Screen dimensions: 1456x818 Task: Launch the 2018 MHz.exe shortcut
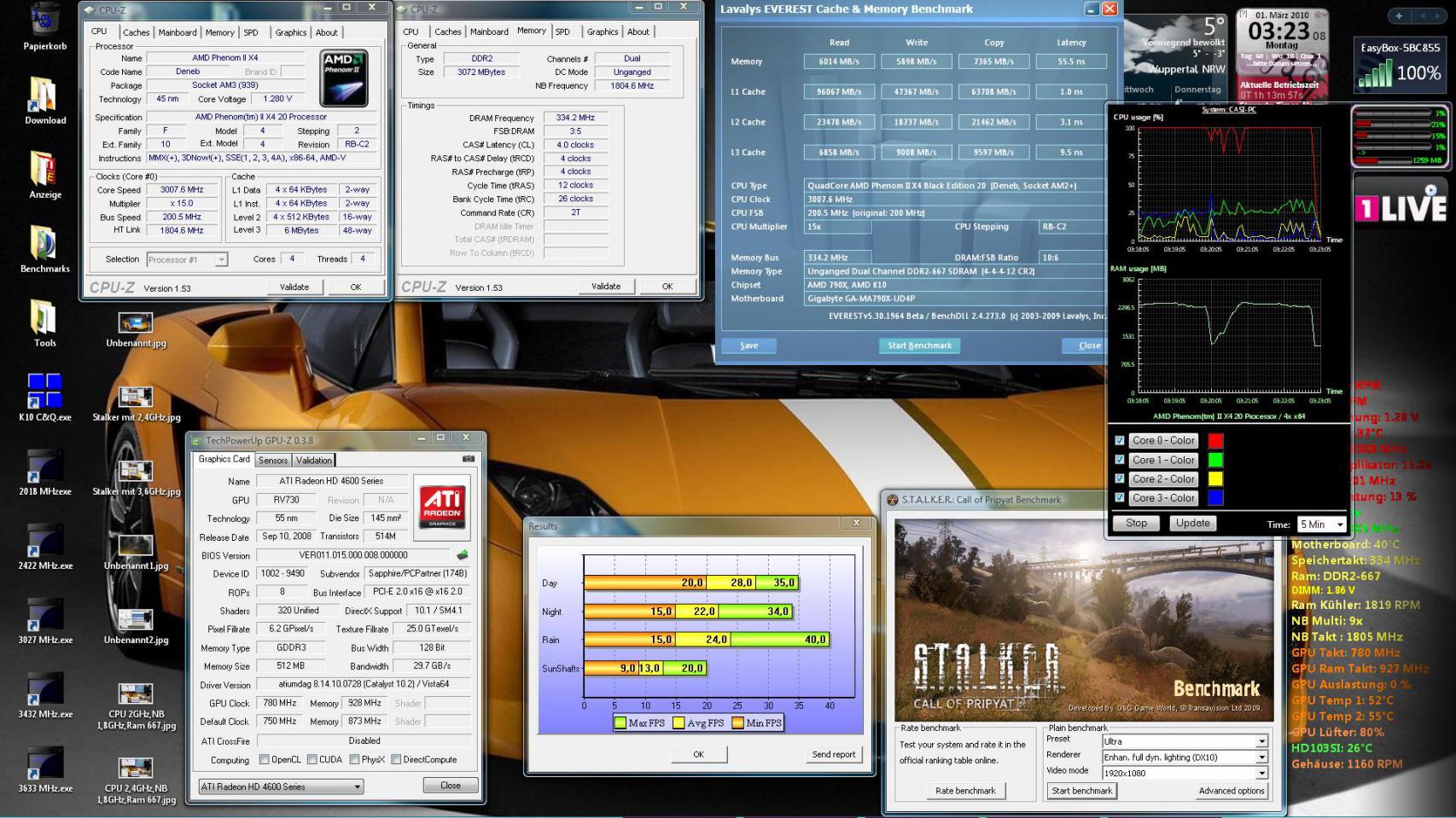(x=44, y=472)
